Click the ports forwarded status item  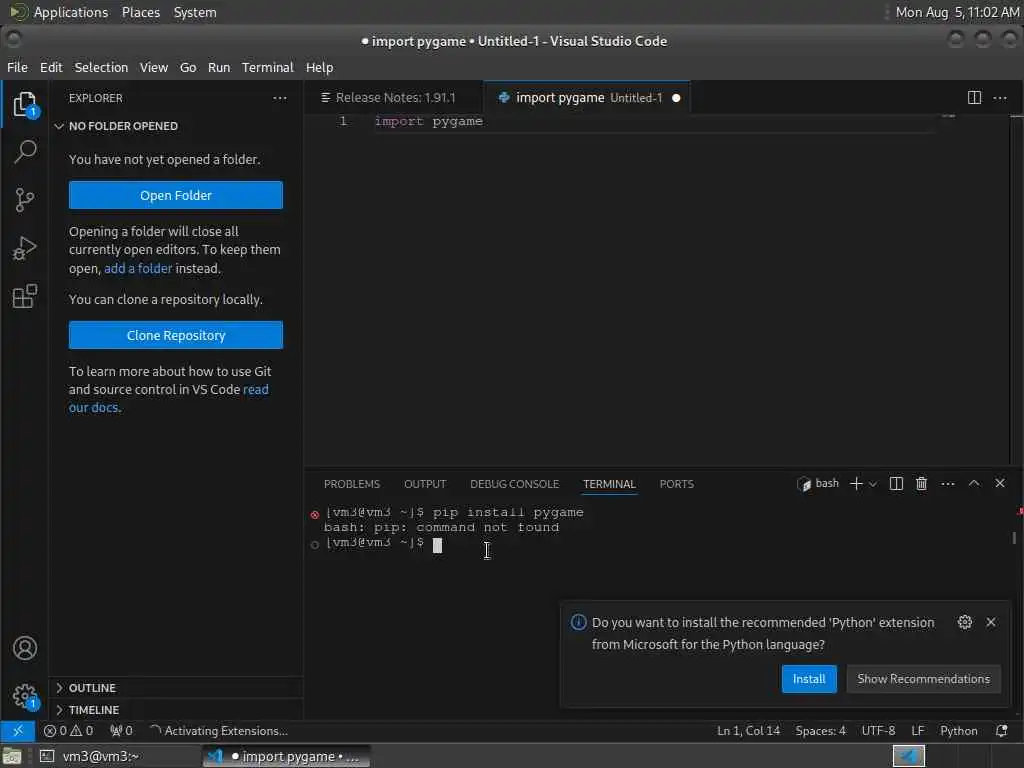[121, 731]
